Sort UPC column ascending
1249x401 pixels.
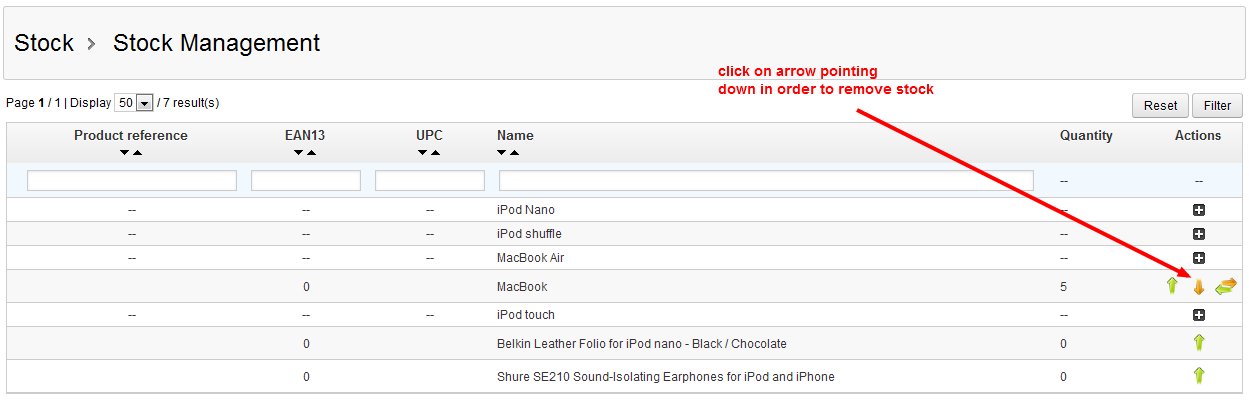(436, 153)
